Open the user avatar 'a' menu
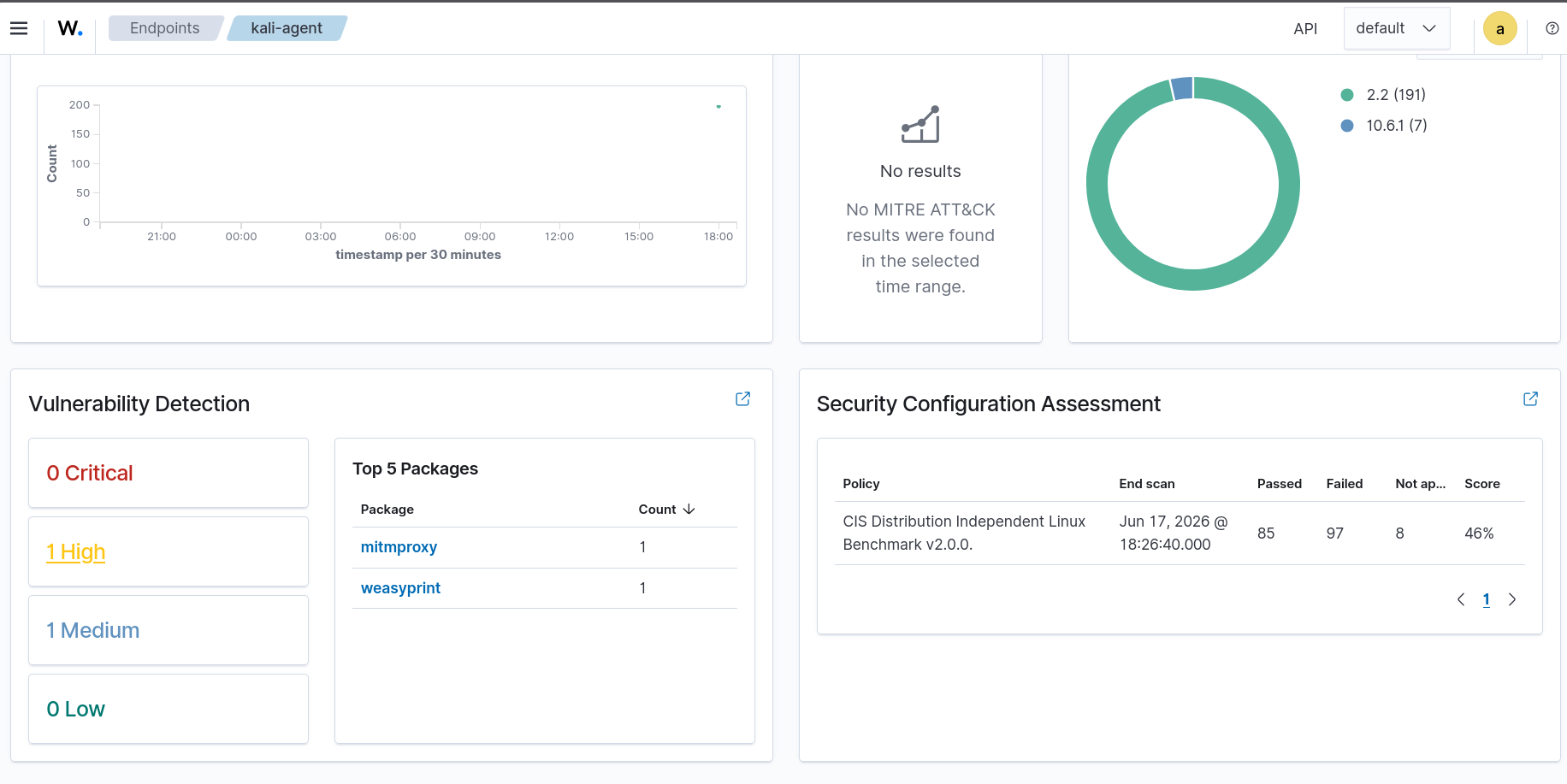The image size is (1567, 784). click(x=1499, y=28)
